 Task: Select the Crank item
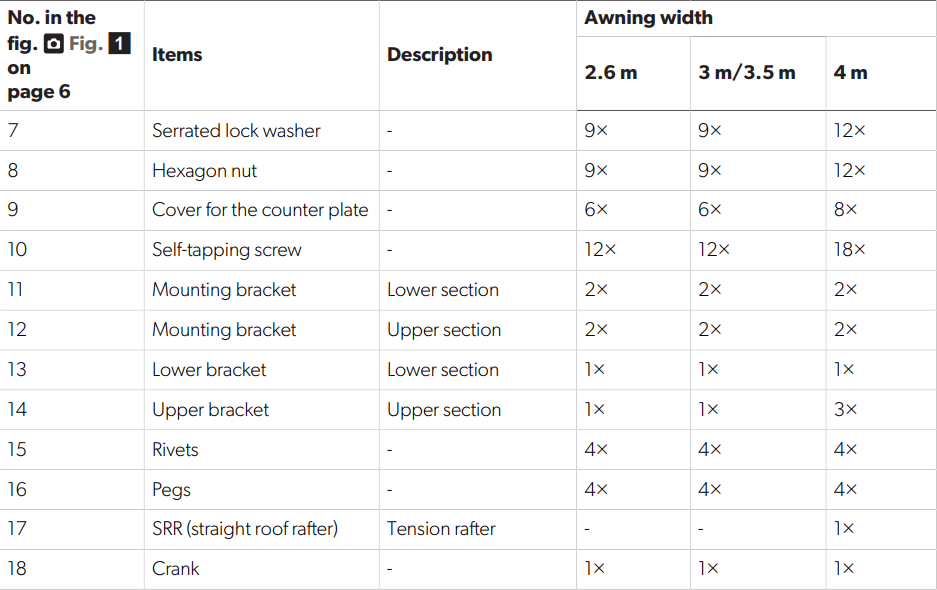click(175, 569)
